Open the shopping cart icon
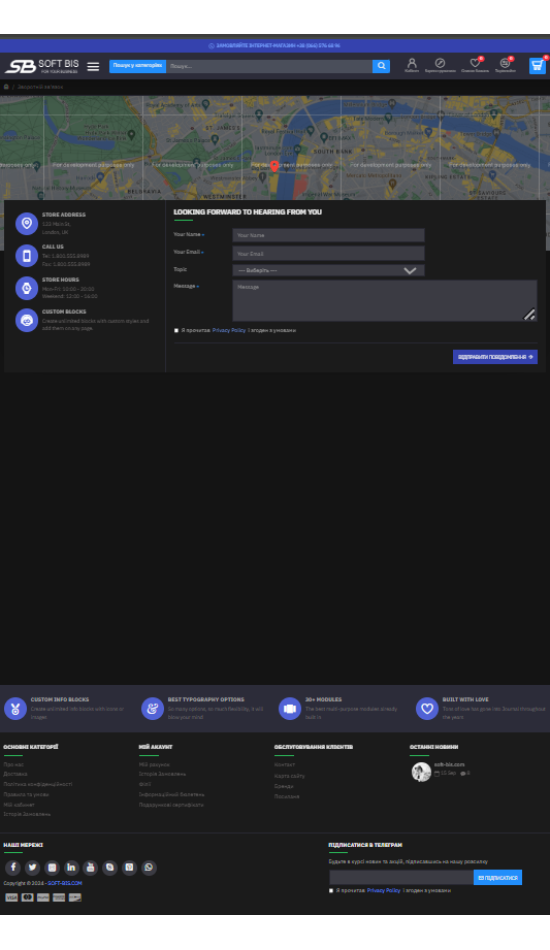 coord(537,65)
